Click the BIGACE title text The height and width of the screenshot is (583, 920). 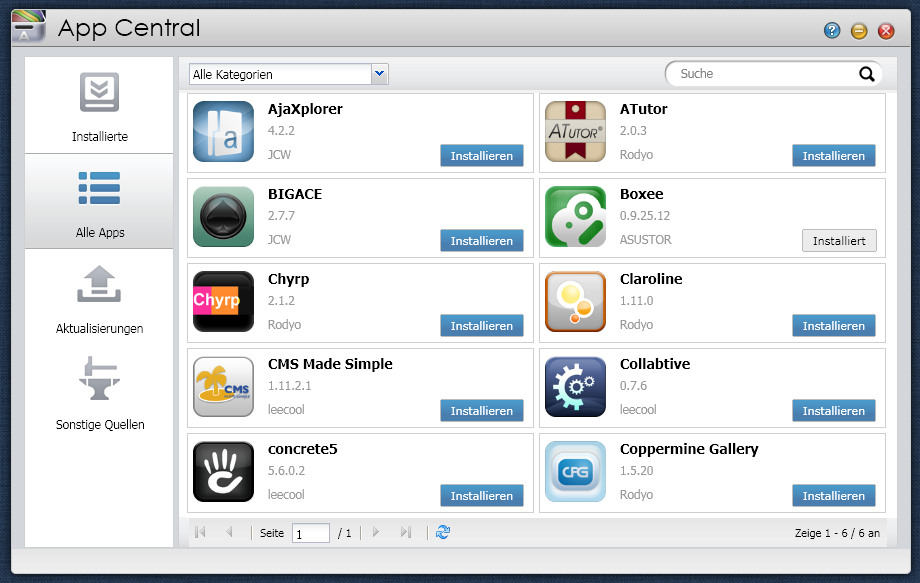coord(295,194)
